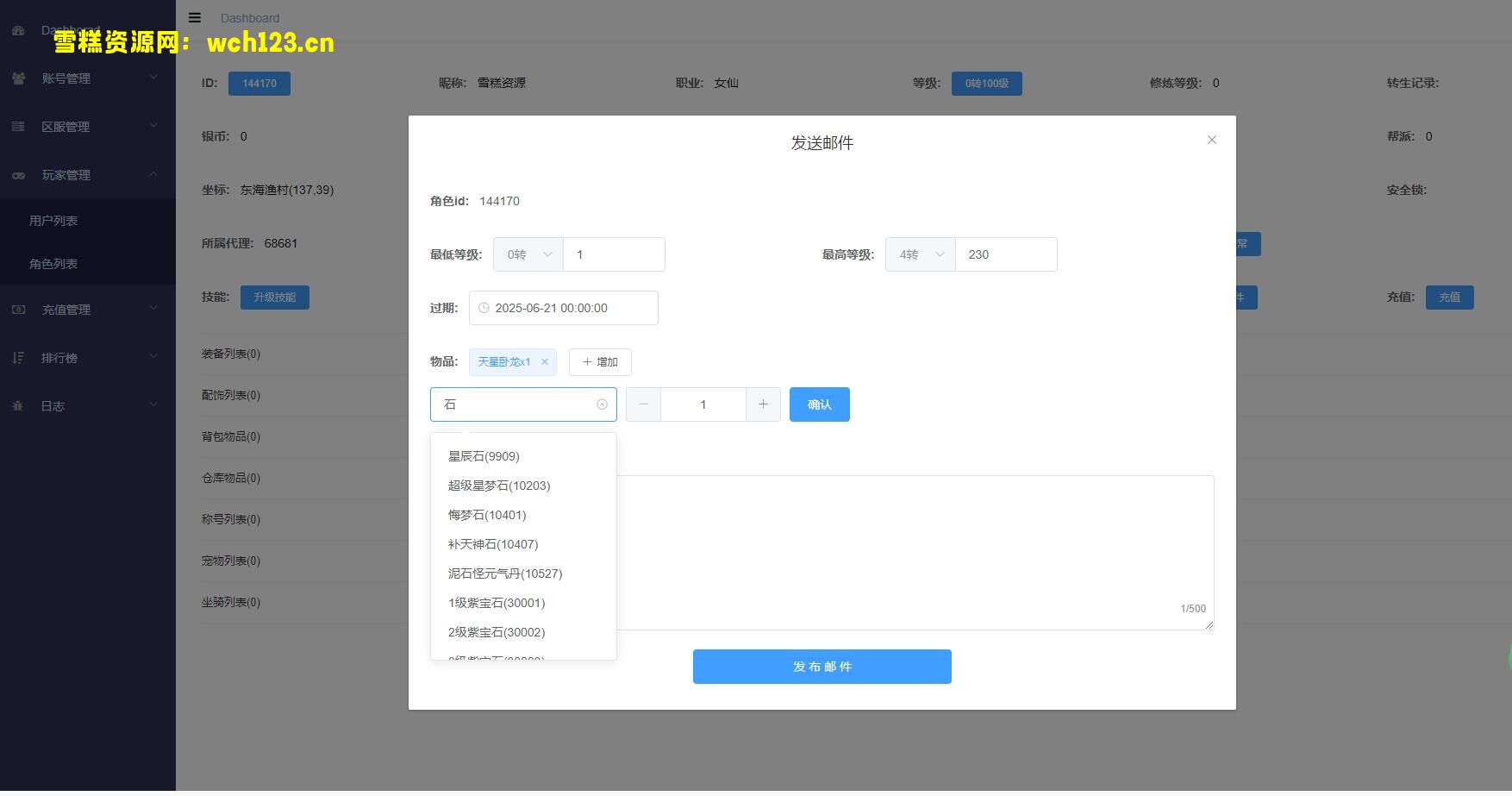1512x796 pixels.
Task: Select 悔梦石(10401) from the list
Action: click(523, 515)
